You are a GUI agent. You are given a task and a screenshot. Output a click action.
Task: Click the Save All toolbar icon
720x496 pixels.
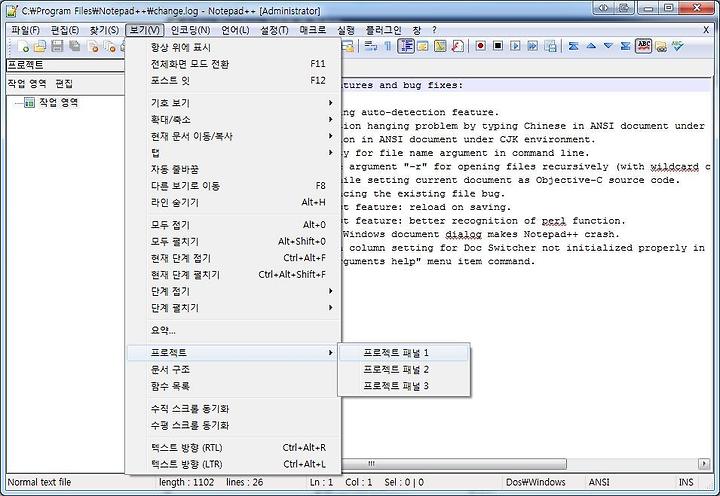tap(74, 46)
